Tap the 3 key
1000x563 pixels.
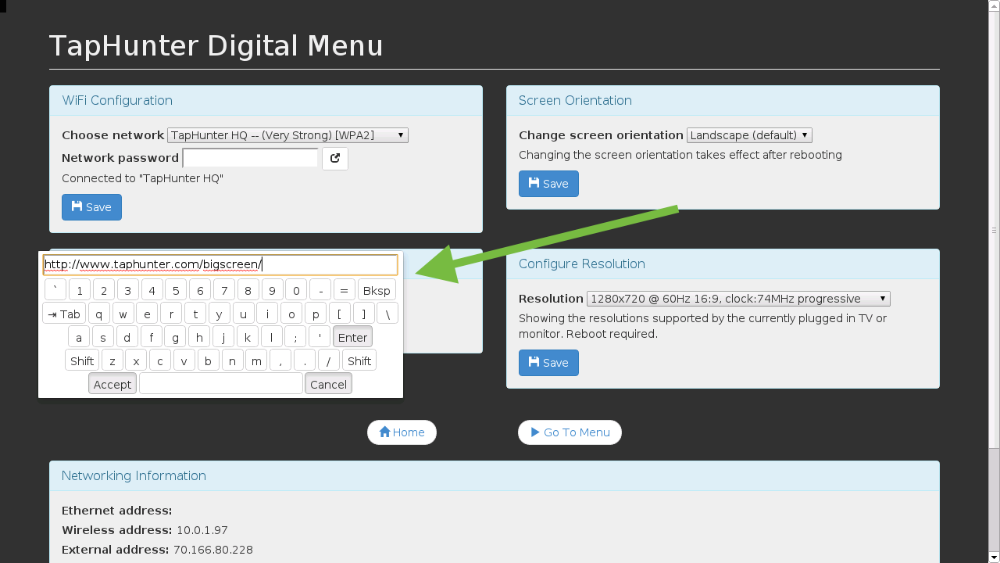click(x=128, y=291)
